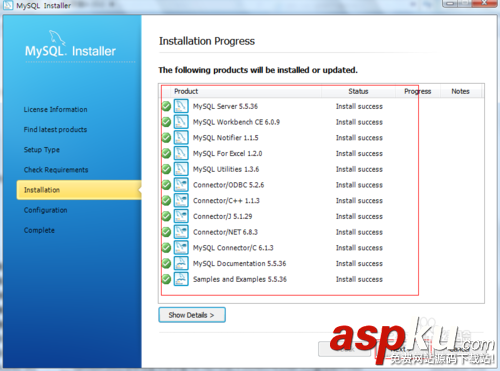Image resolution: width=500 pixels, height=371 pixels.
Task: Click green checkmark beside MySQL Notifier 1.1.5
Action: coord(166,138)
